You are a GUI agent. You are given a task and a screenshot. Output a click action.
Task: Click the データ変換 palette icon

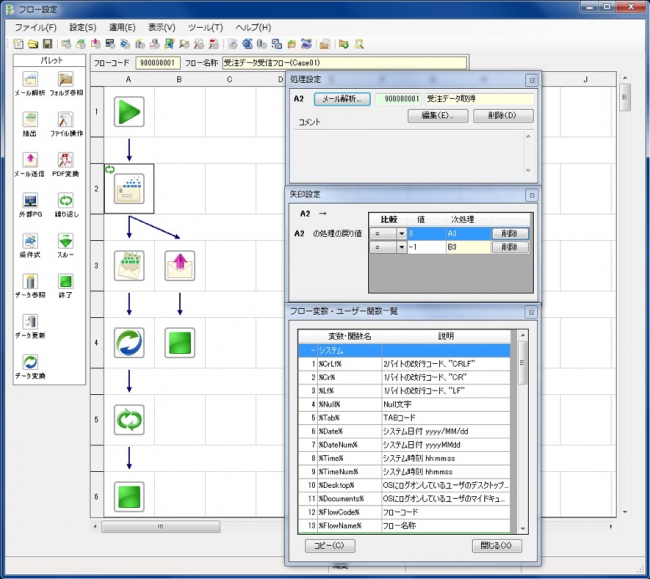(29, 361)
